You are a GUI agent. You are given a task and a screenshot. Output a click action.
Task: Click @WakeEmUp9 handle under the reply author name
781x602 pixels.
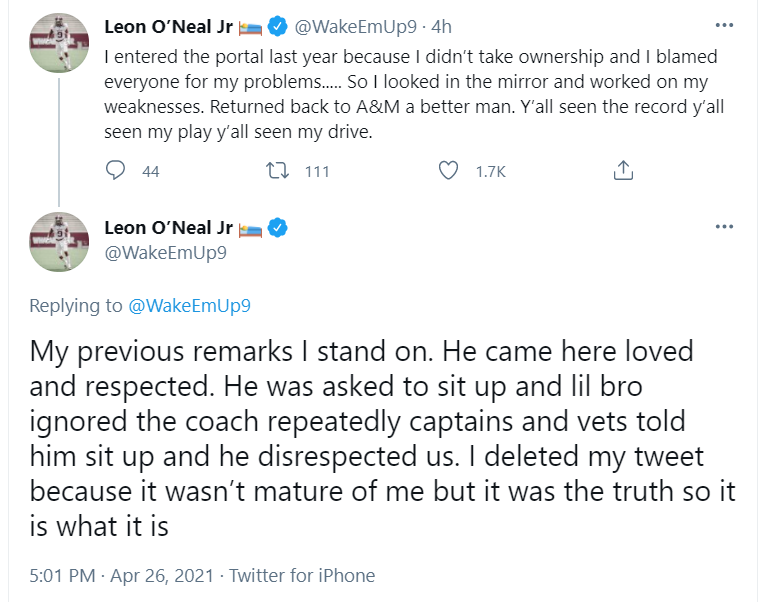coord(165,252)
